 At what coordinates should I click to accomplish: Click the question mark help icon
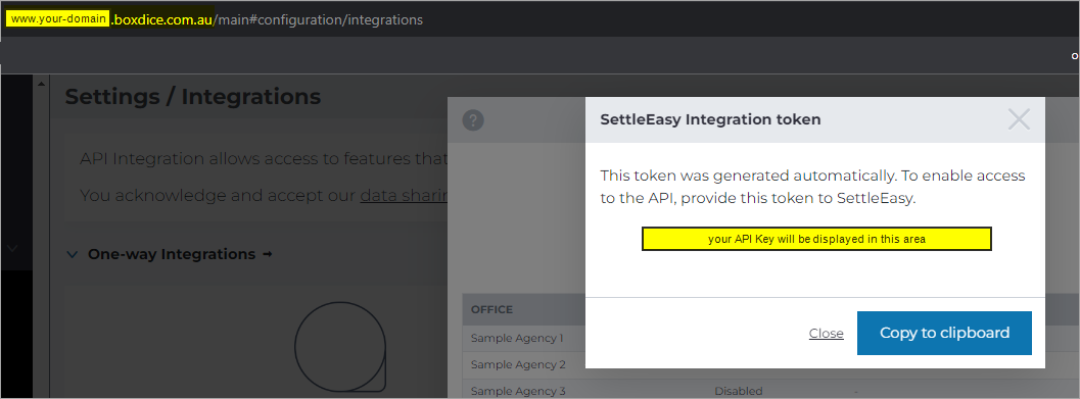click(473, 120)
